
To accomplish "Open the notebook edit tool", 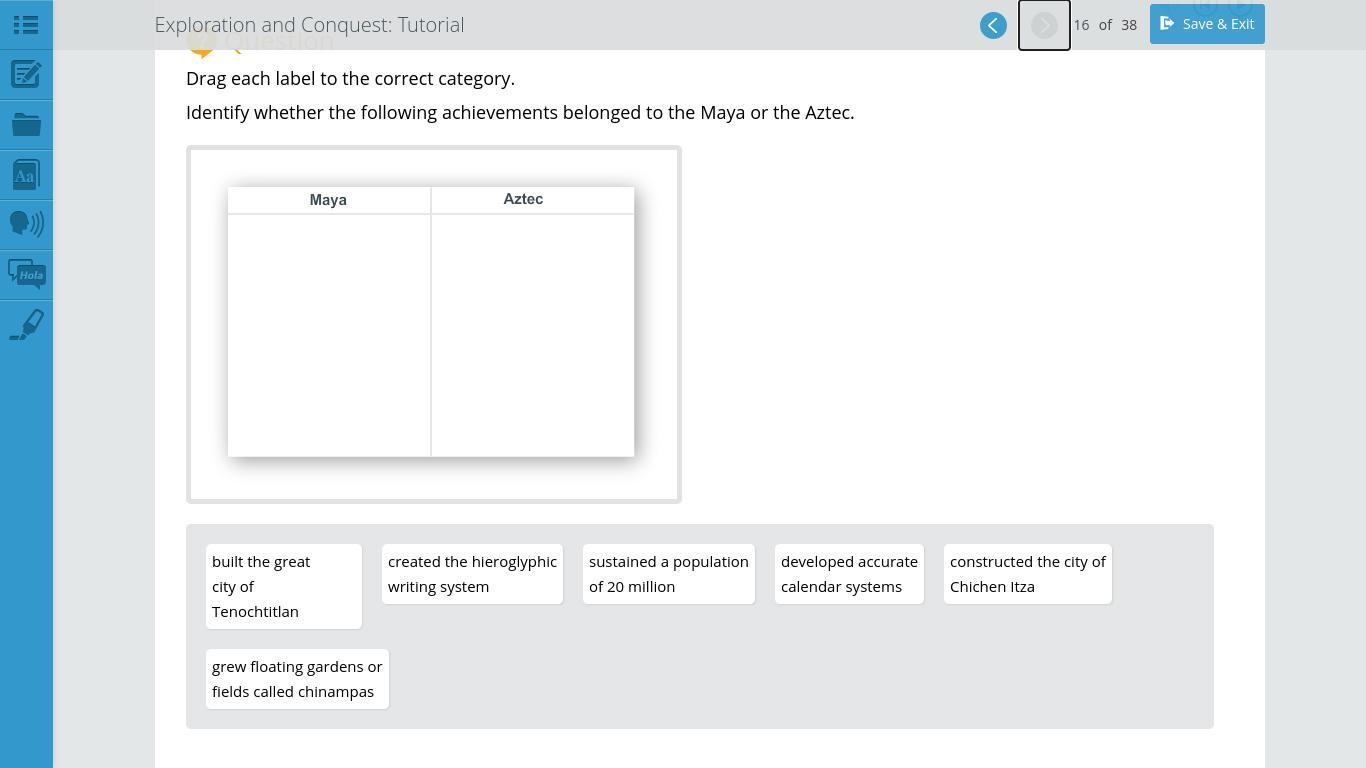I will pos(26,75).
